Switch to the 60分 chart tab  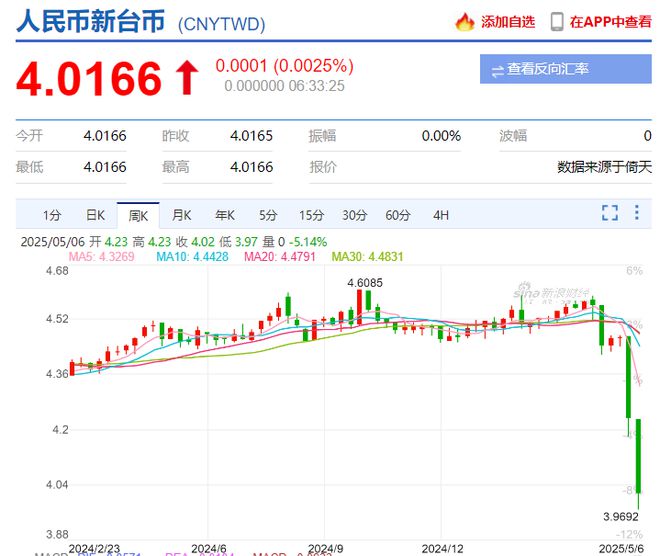click(398, 215)
